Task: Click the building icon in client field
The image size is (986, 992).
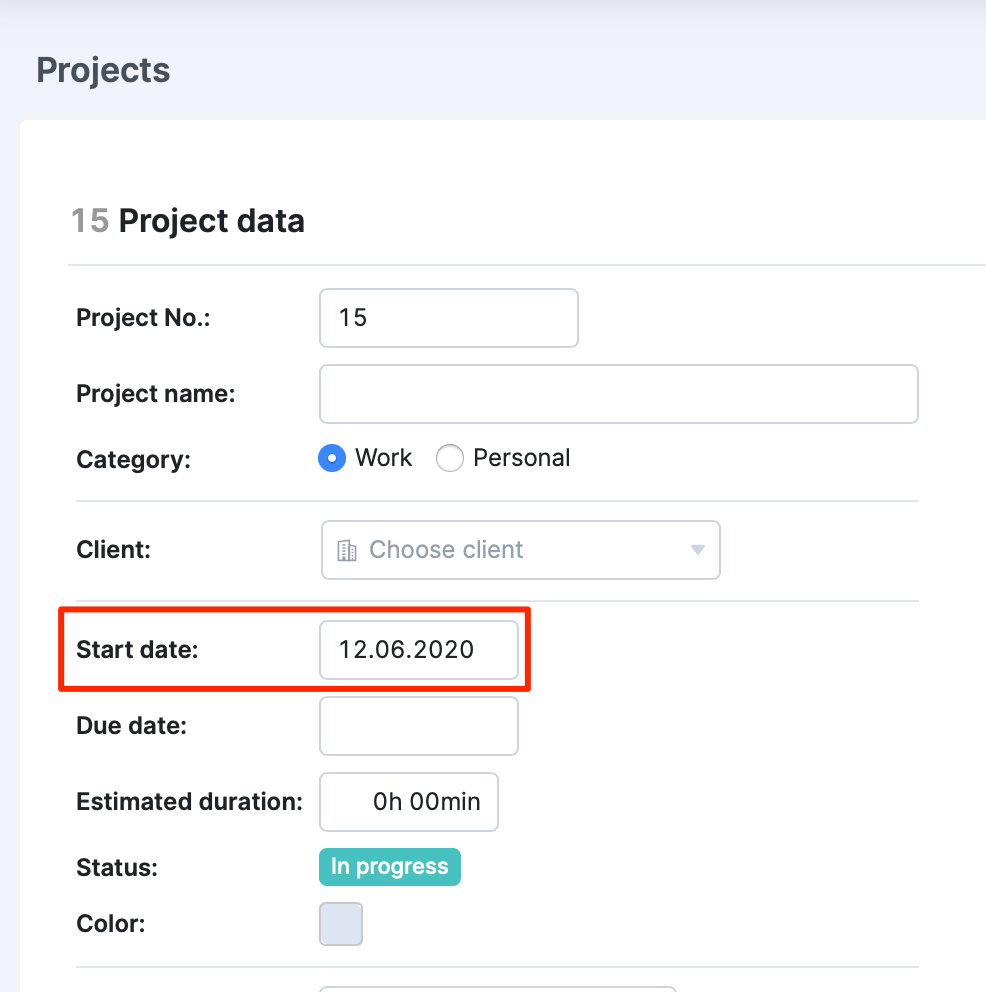Action: click(x=347, y=550)
